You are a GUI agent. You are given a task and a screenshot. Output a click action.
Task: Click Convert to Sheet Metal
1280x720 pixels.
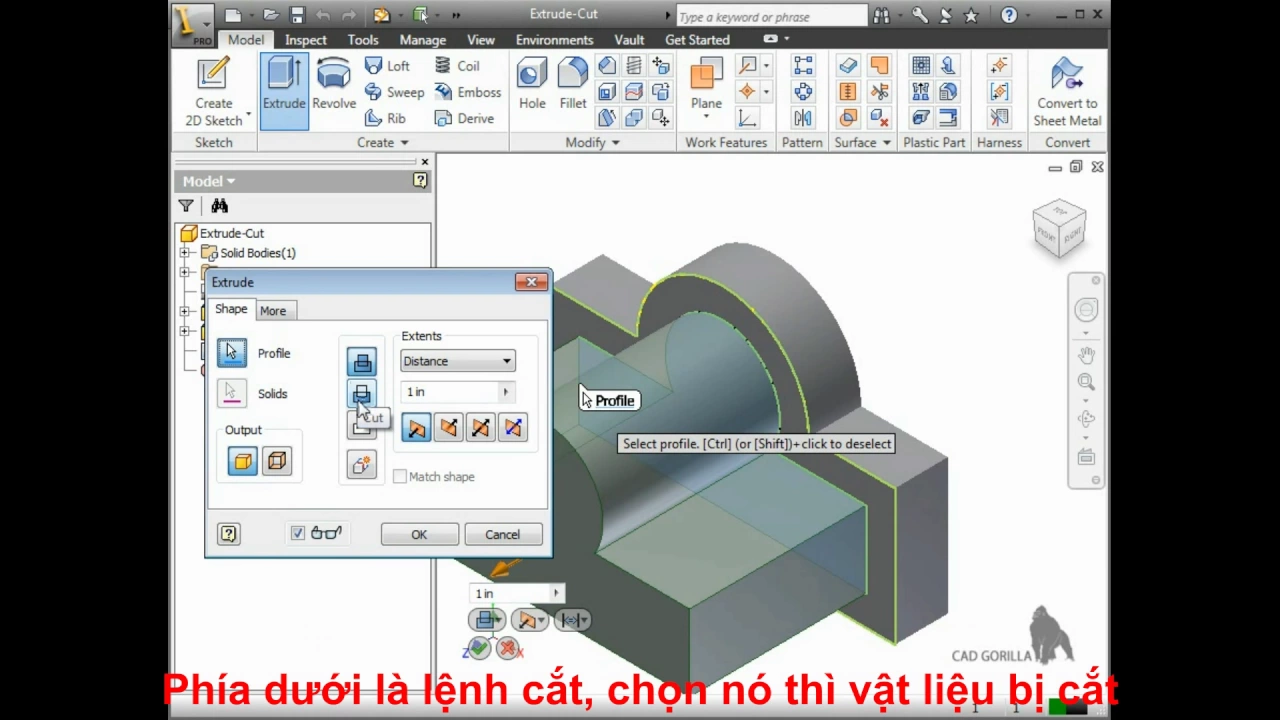pyautogui.click(x=1067, y=91)
